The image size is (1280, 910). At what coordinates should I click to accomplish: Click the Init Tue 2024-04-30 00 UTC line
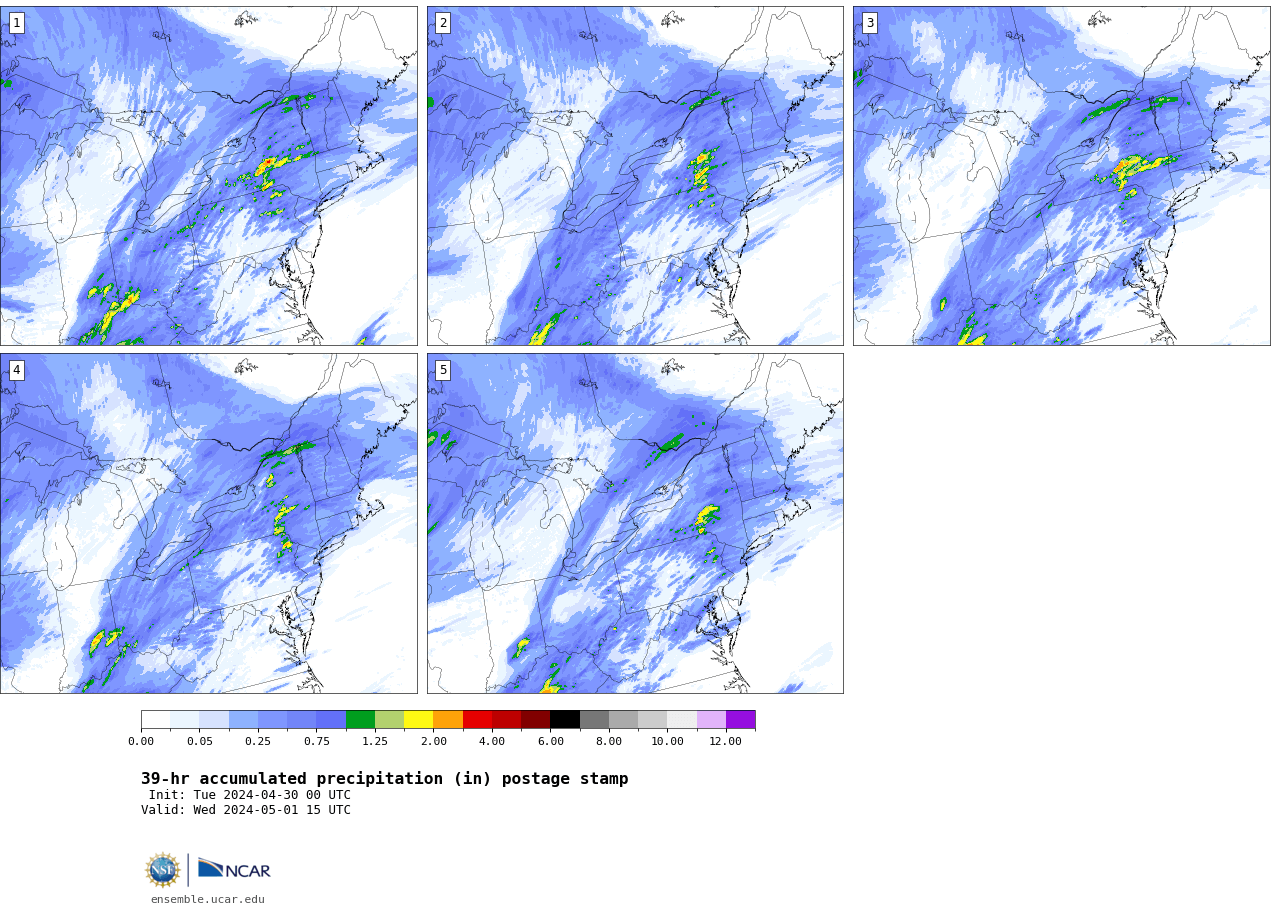pyautogui.click(x=250, y=796)
